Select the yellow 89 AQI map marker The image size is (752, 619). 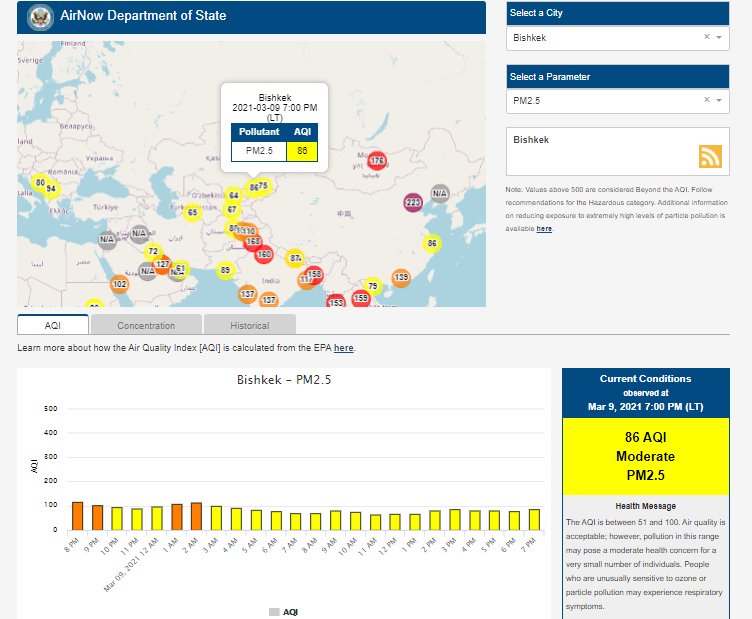pos(225,270)
